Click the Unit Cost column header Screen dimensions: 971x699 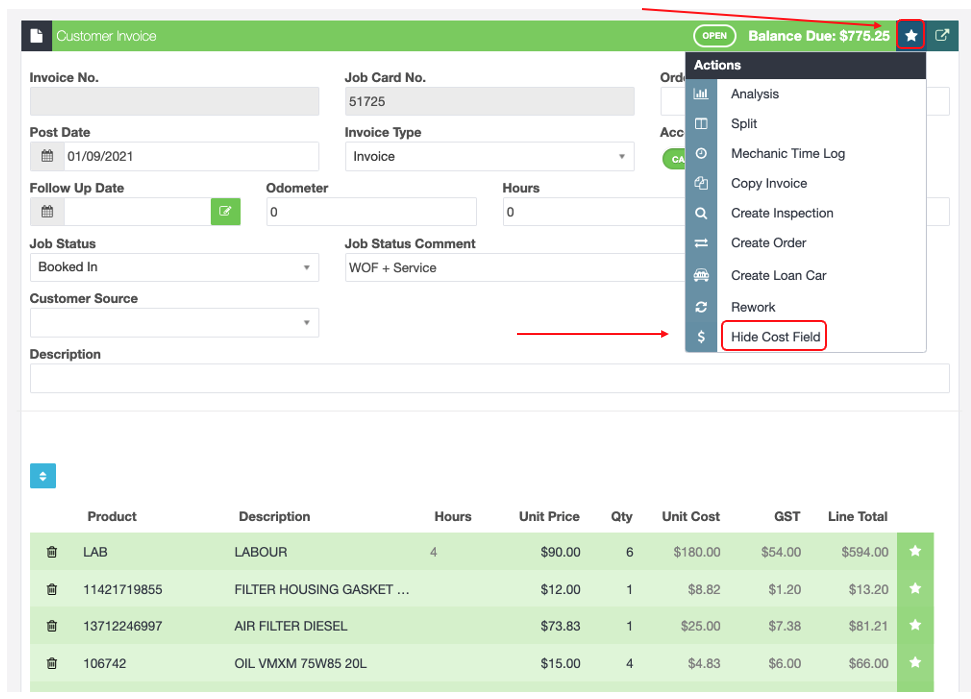(x=690, y=516)
